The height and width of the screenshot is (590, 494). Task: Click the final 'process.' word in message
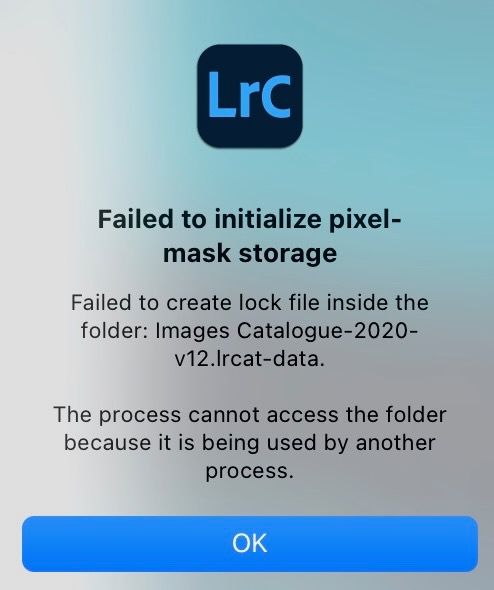point(249,471)
